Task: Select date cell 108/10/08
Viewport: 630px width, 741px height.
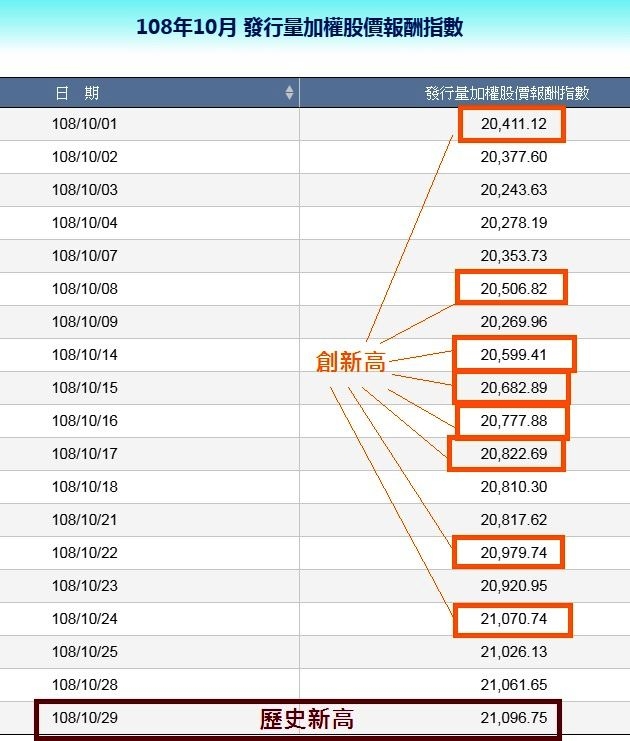Action: pos(85,289)
